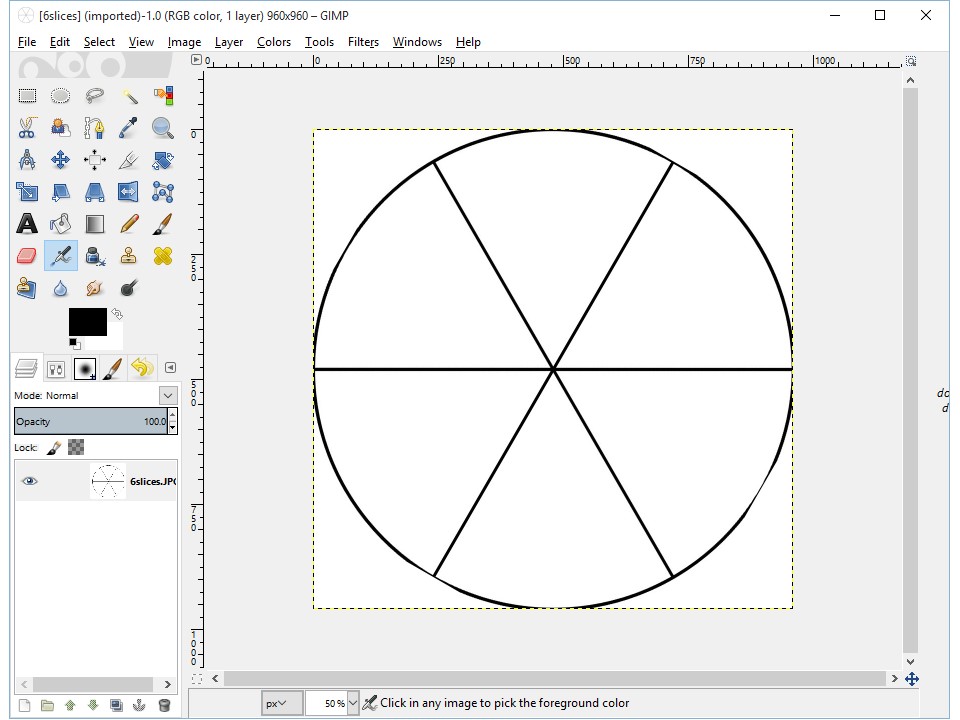Viewport: 960px width, 720px height.
Task: Select the highlighted Airbrush tool
Action: pyautogui.click(x=61, y=255)
